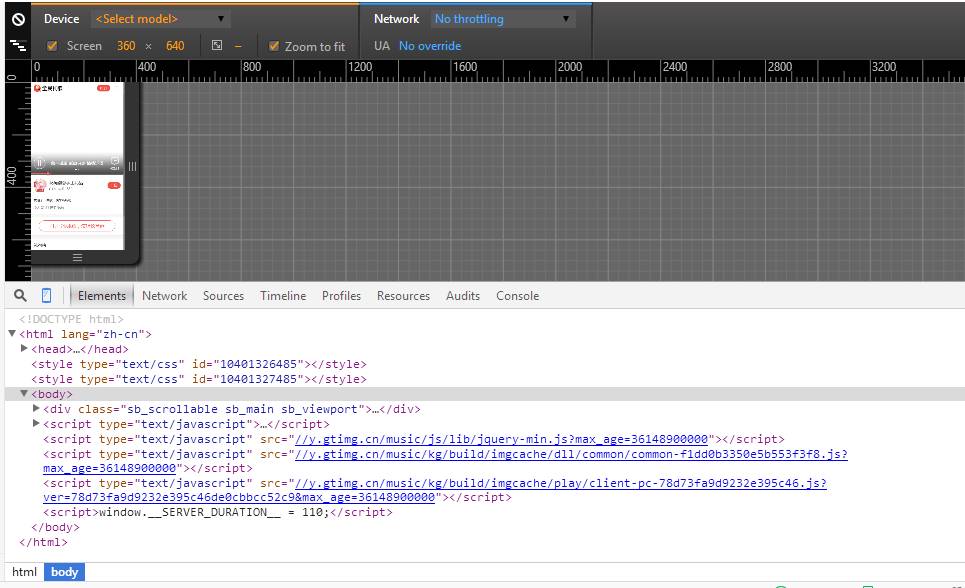This screenshot has height=588, width=965.
Task: Select the window.__SERVER_DURATION__ script line
Action: [x=217, y=512]
